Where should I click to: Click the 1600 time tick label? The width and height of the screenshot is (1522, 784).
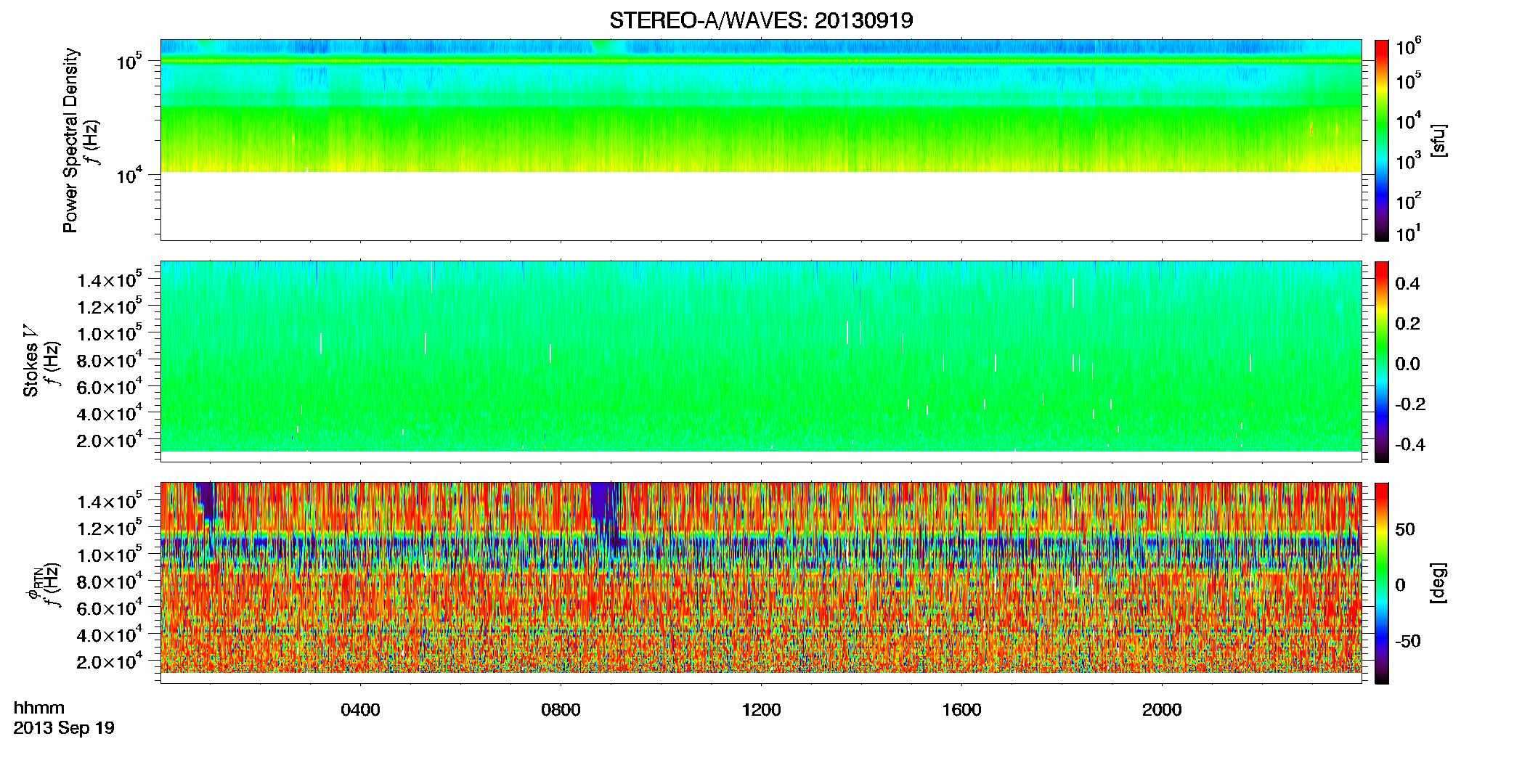[x=961, y=710]
